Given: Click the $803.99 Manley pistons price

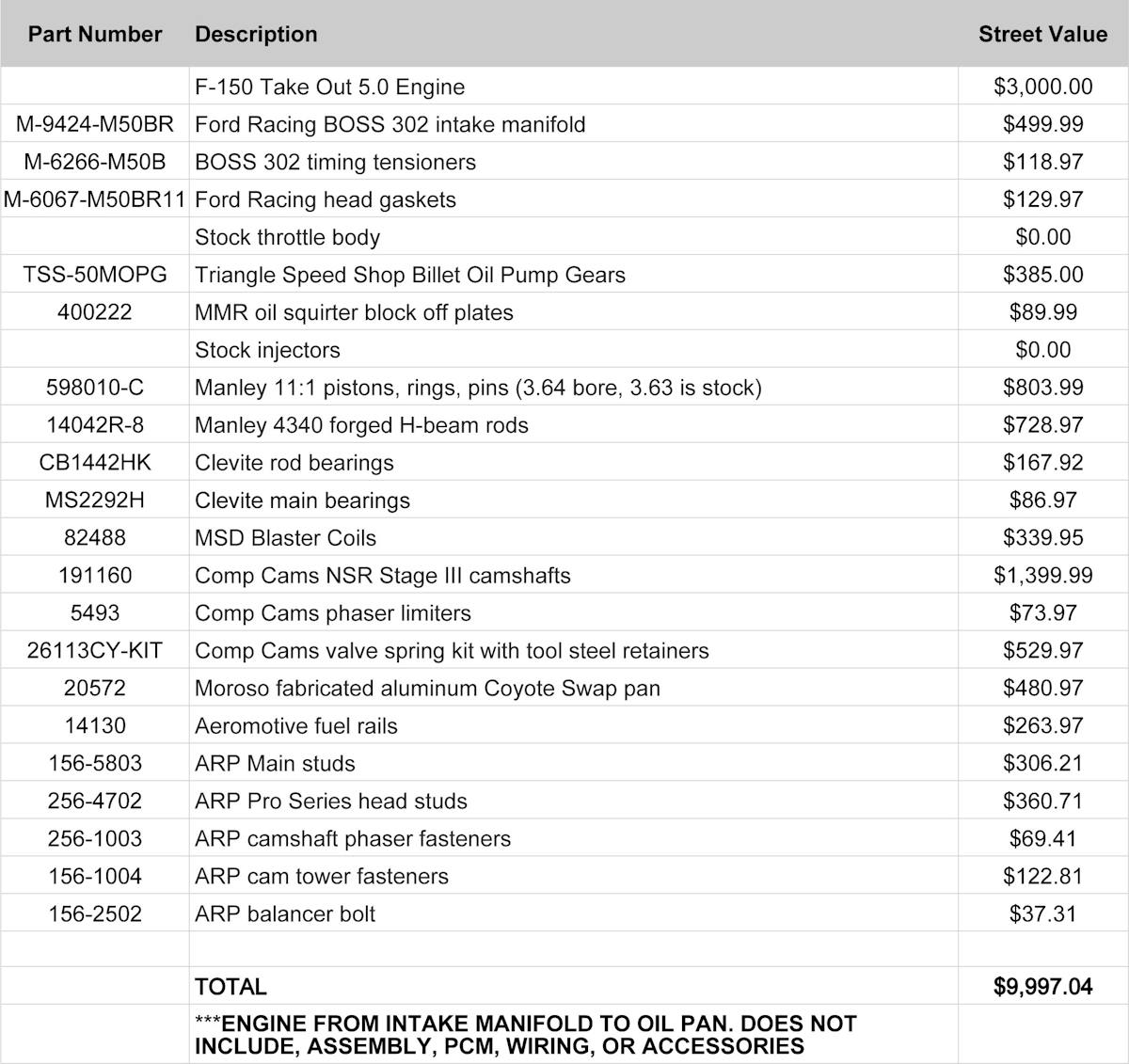Looking at the screenshot, I should (1042, 388).
